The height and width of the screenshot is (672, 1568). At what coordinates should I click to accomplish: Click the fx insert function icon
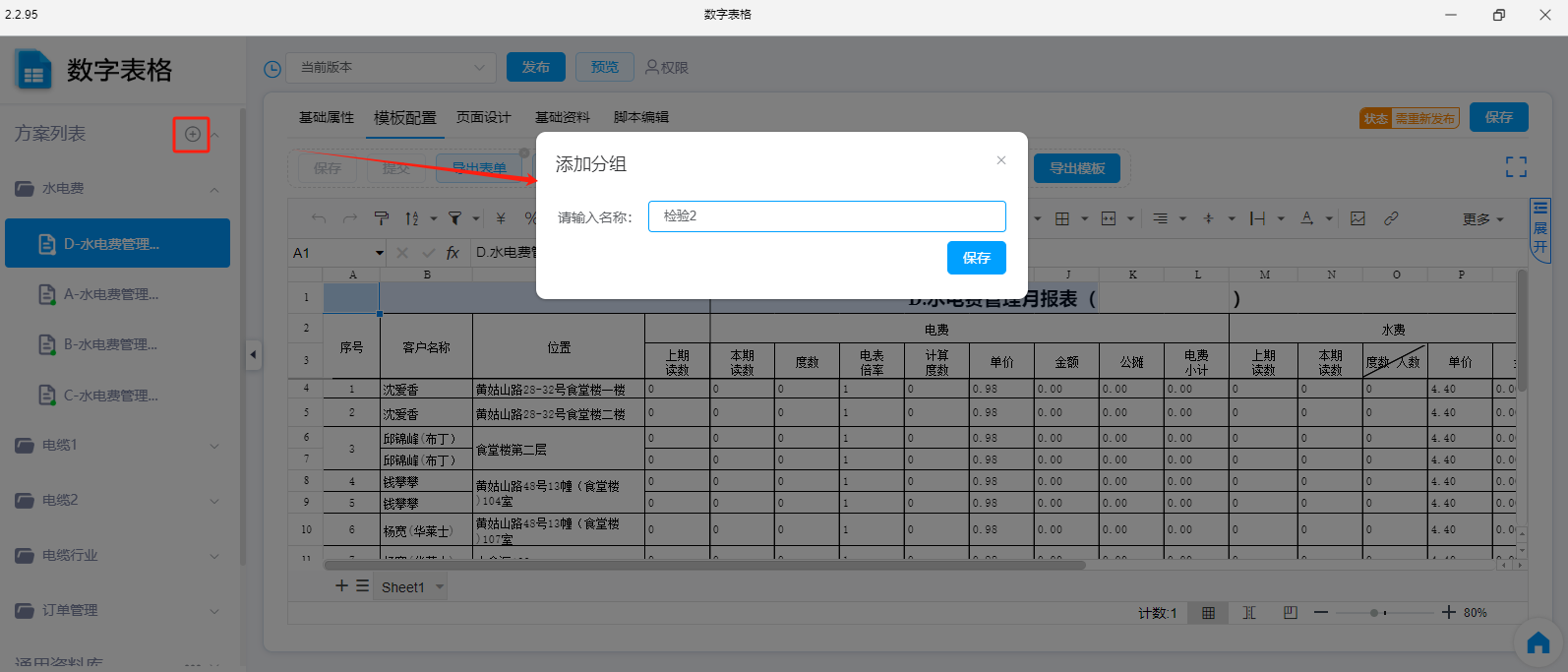coord(452,253)
